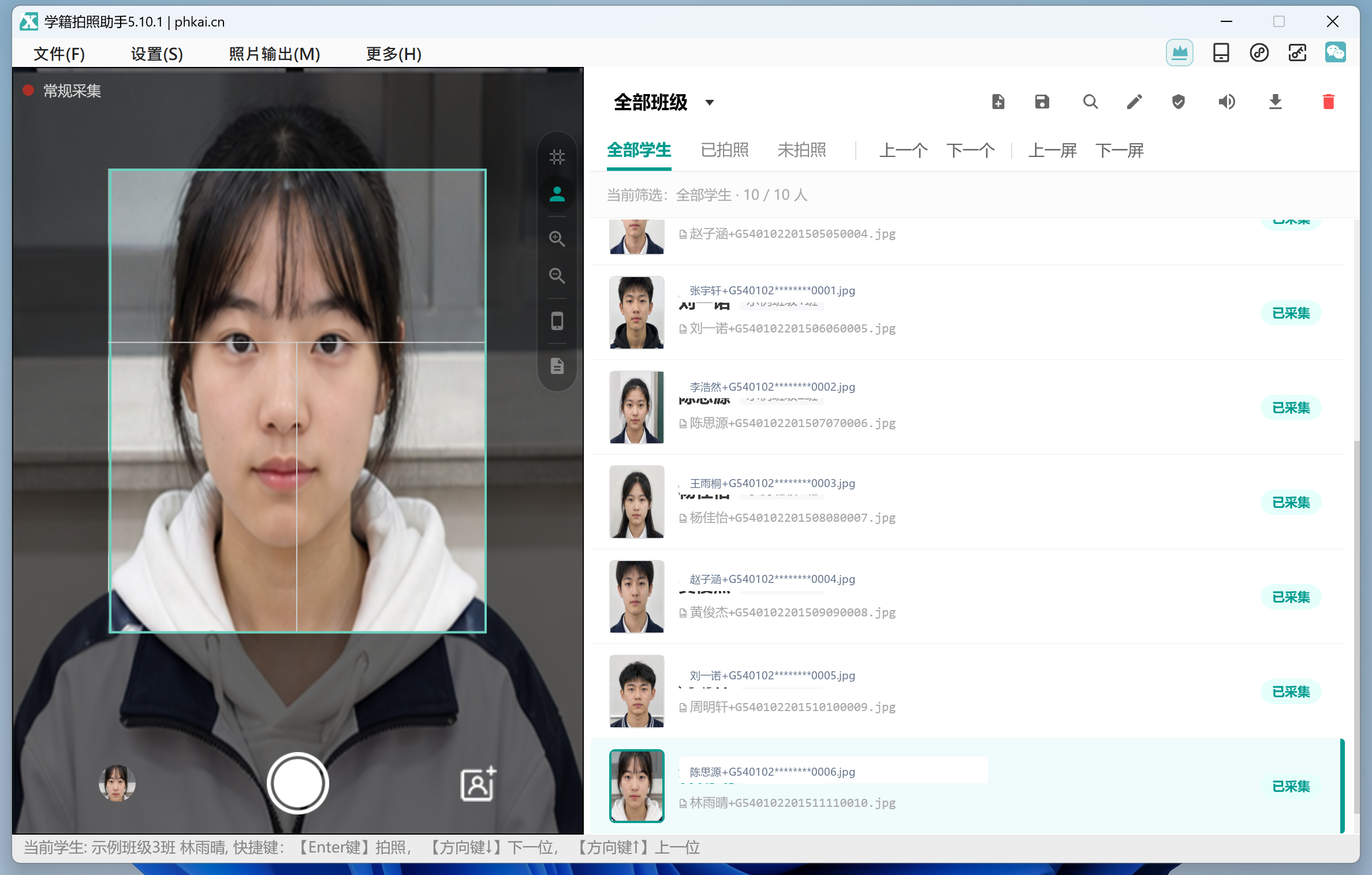Select row 杨佳怡+G540102201508080007.jpg

tap(968, 502)
